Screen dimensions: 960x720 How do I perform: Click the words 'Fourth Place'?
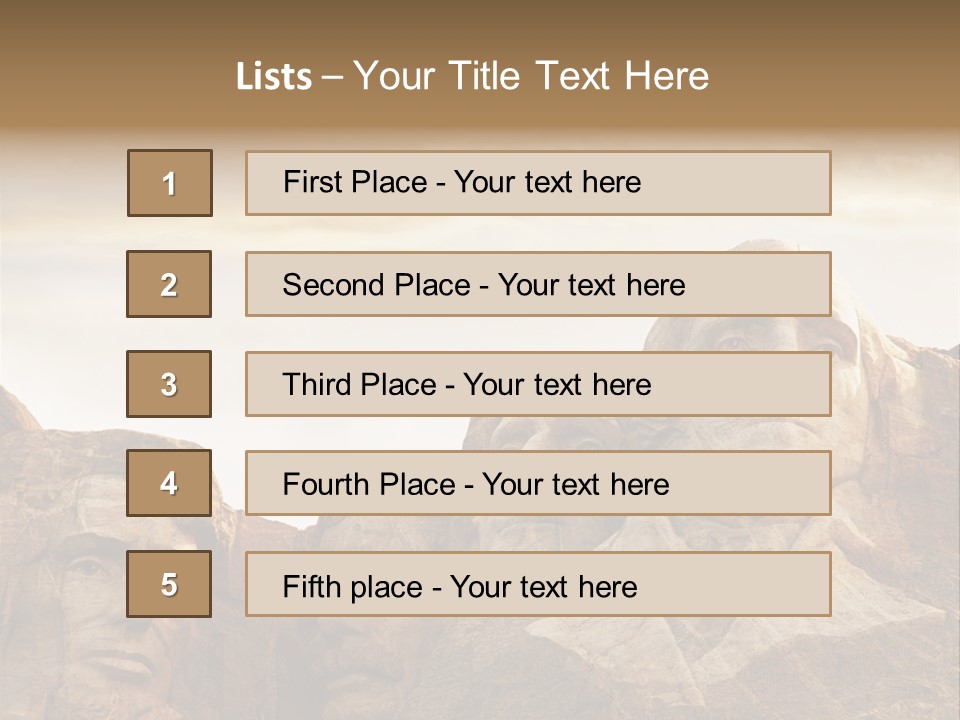click(x=369, y=484)
